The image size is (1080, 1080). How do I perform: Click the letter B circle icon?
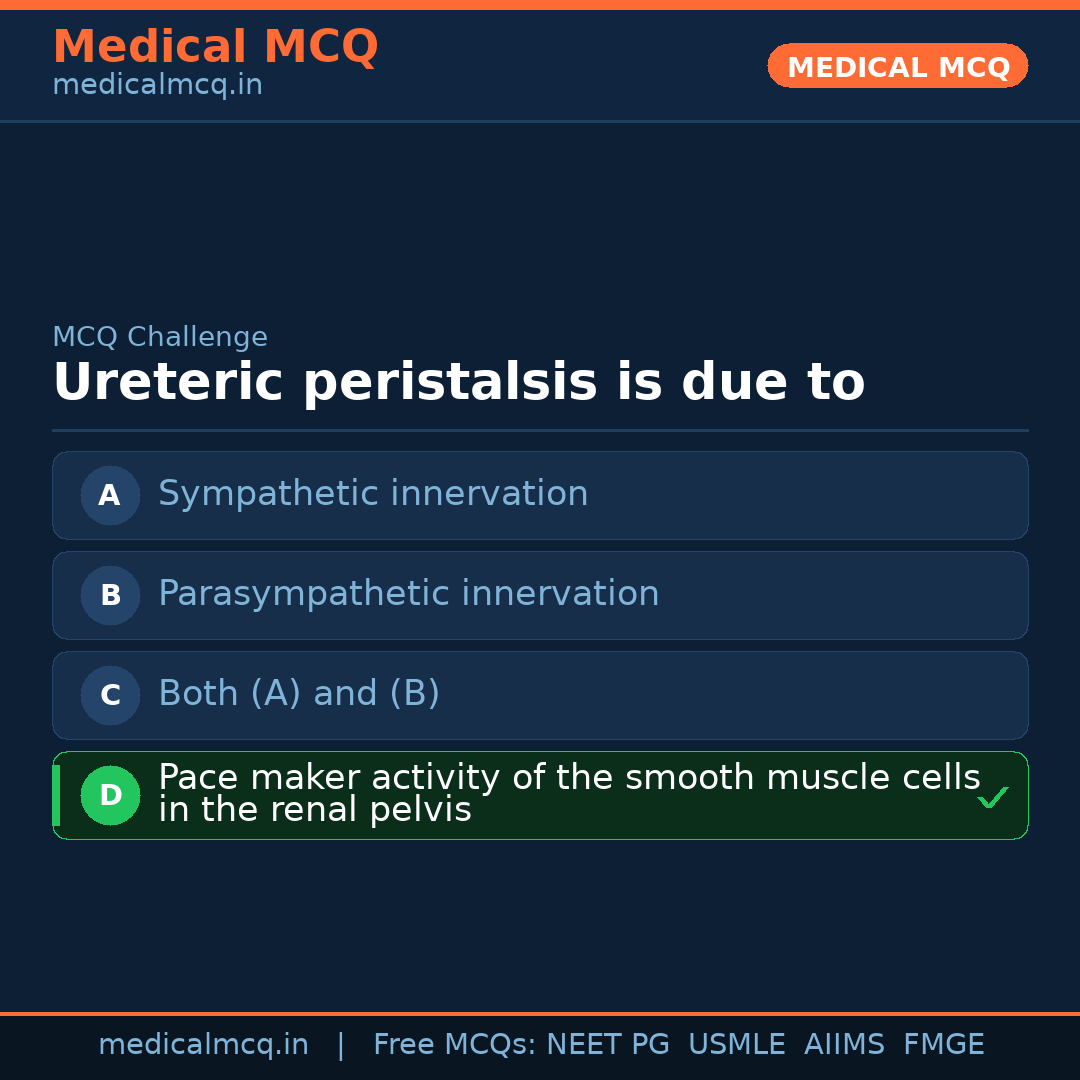(110, 595)
